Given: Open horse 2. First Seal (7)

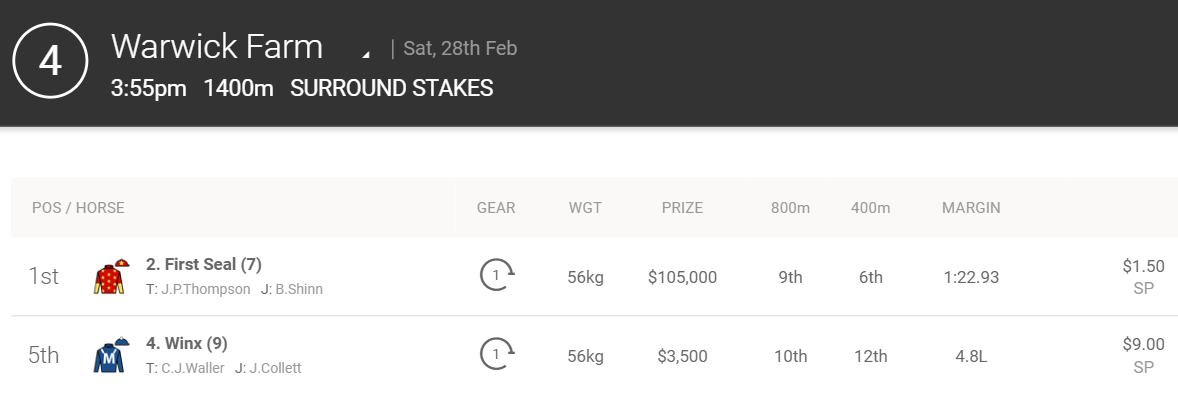Looking at the screenshot, I should (204, 265).
